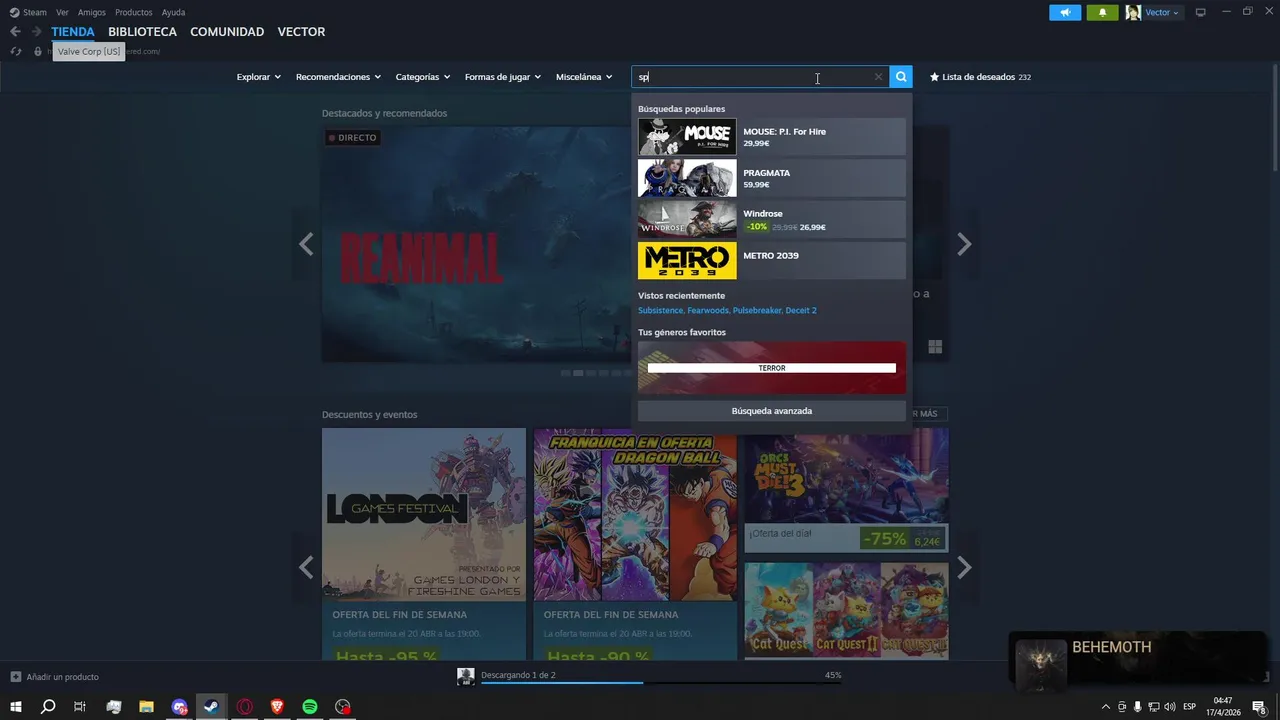Image resolution: width=1280 pixels, height=720 pixels.
Task: Expand the Explorar dropdown
Action: pyautogui.click(x=259, y=77)
